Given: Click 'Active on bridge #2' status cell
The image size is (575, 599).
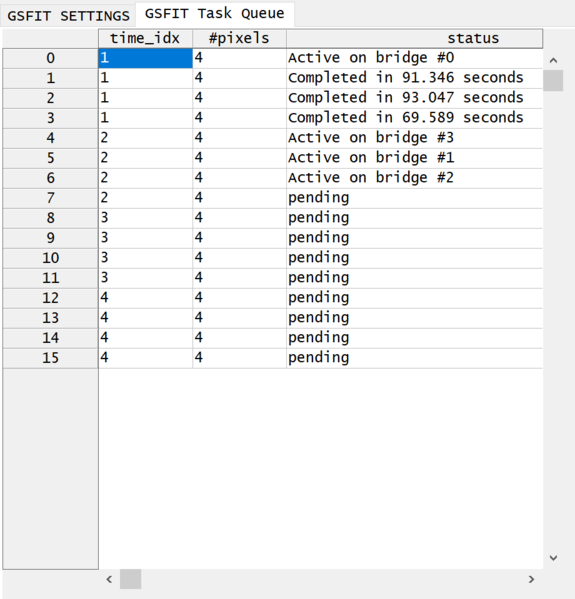Looking at the screenshot, I should (x=415, y=178).
